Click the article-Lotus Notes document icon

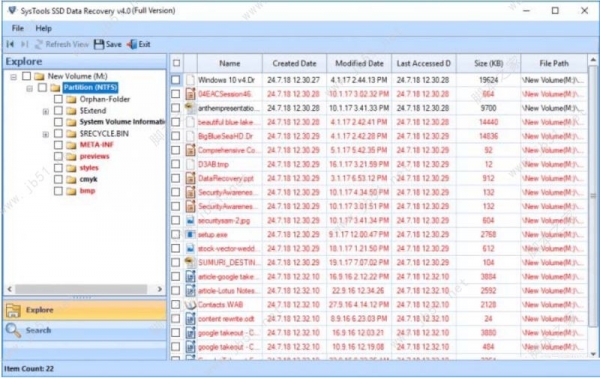tap(190, 291)
